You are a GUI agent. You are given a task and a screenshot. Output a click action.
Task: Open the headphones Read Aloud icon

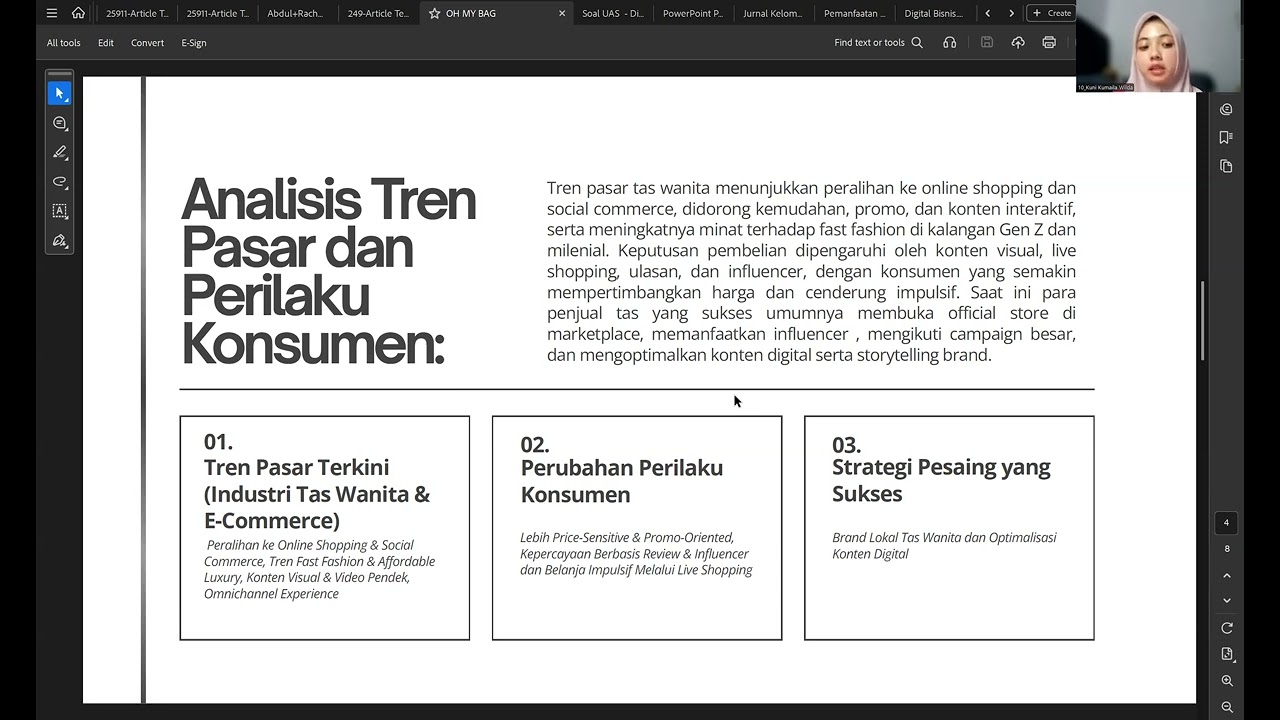(950, 43)
